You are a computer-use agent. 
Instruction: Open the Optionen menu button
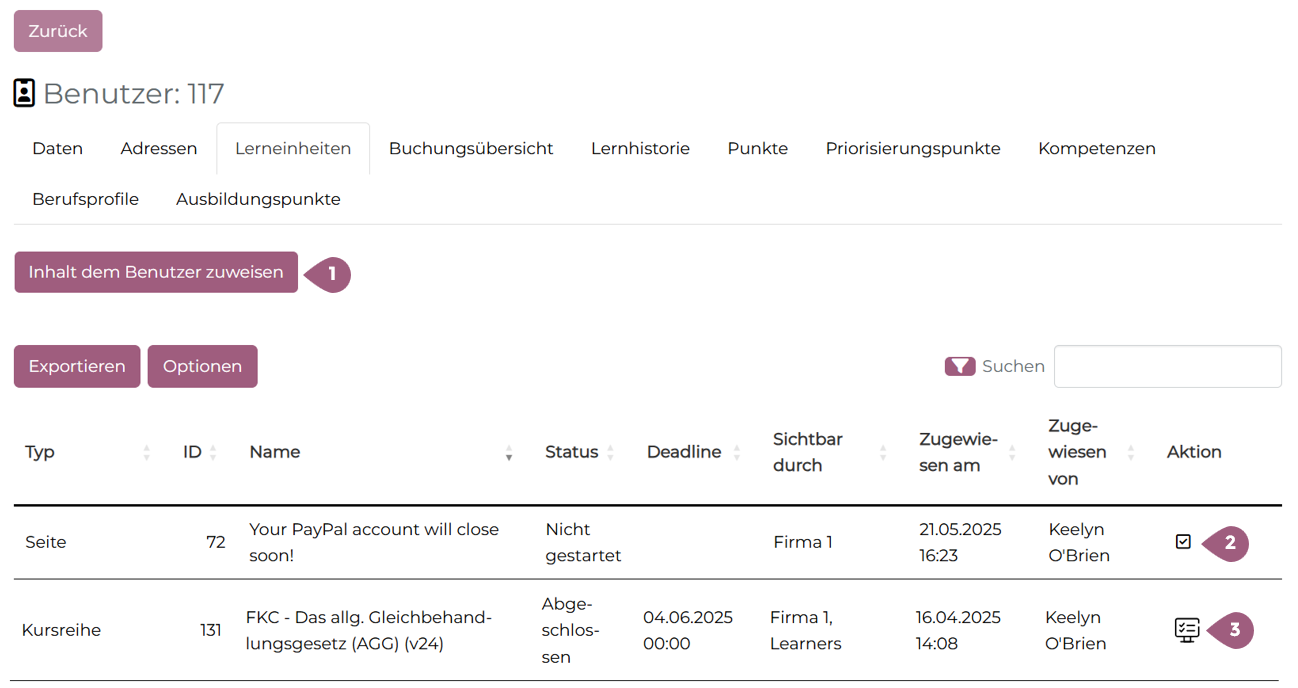[202, 366]
